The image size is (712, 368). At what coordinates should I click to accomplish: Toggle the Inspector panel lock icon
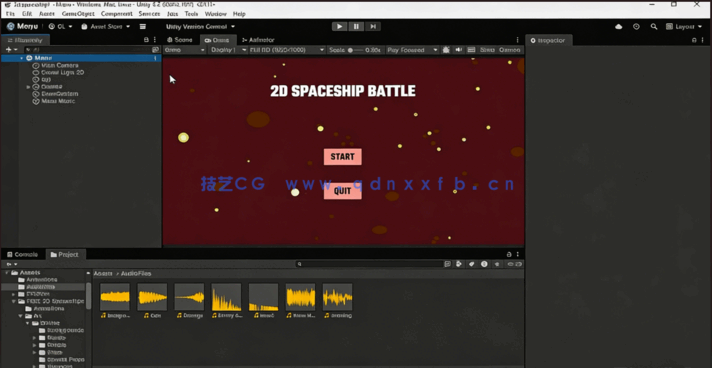click(x=694, y=40)
